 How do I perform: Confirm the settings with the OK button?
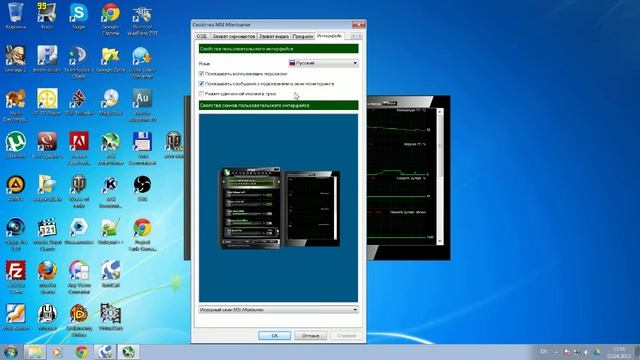[x=275, y=336]
